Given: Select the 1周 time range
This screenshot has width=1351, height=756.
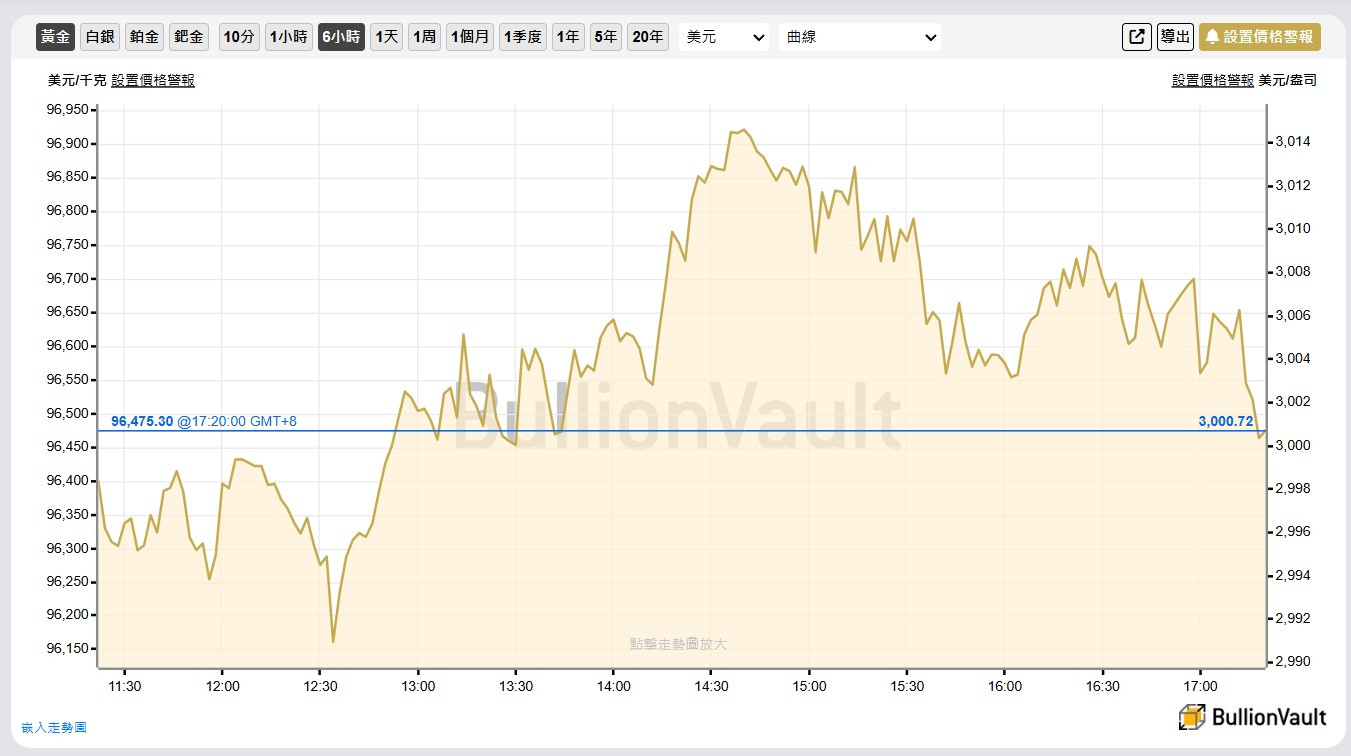Looking at the screenshot, I should [424, 37].
